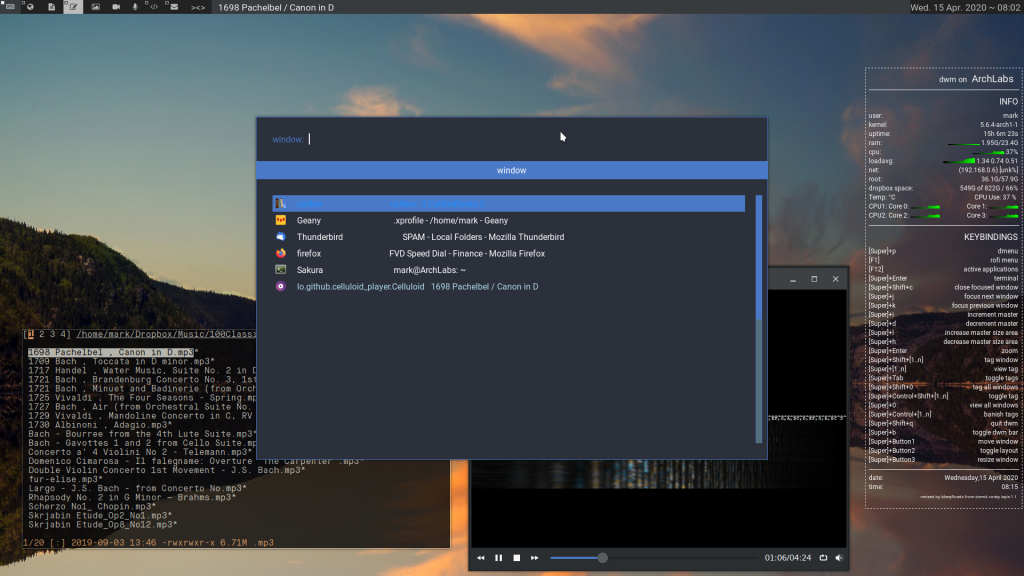Switch to the web browser globe tag
The image size is (1024, 576).
(x=30, y=7)
